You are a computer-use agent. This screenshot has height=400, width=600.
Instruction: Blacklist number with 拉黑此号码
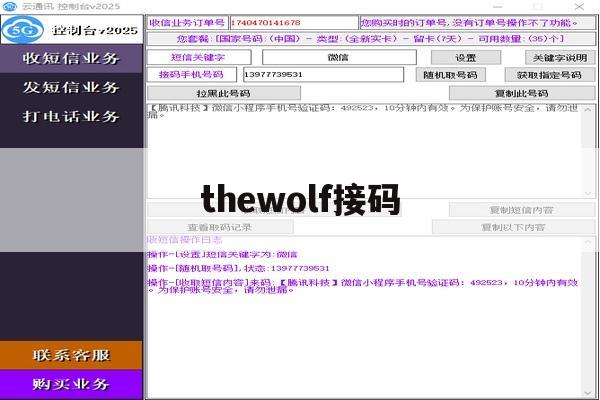224,93
